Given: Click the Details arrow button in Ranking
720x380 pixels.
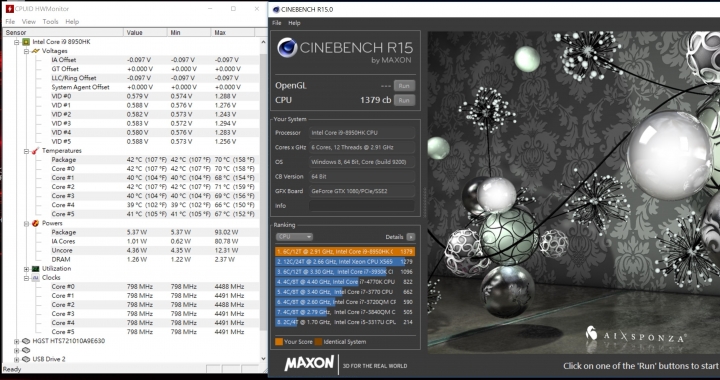Looking at the screenshot, I should pyautogui.click(x=411, y=237).
